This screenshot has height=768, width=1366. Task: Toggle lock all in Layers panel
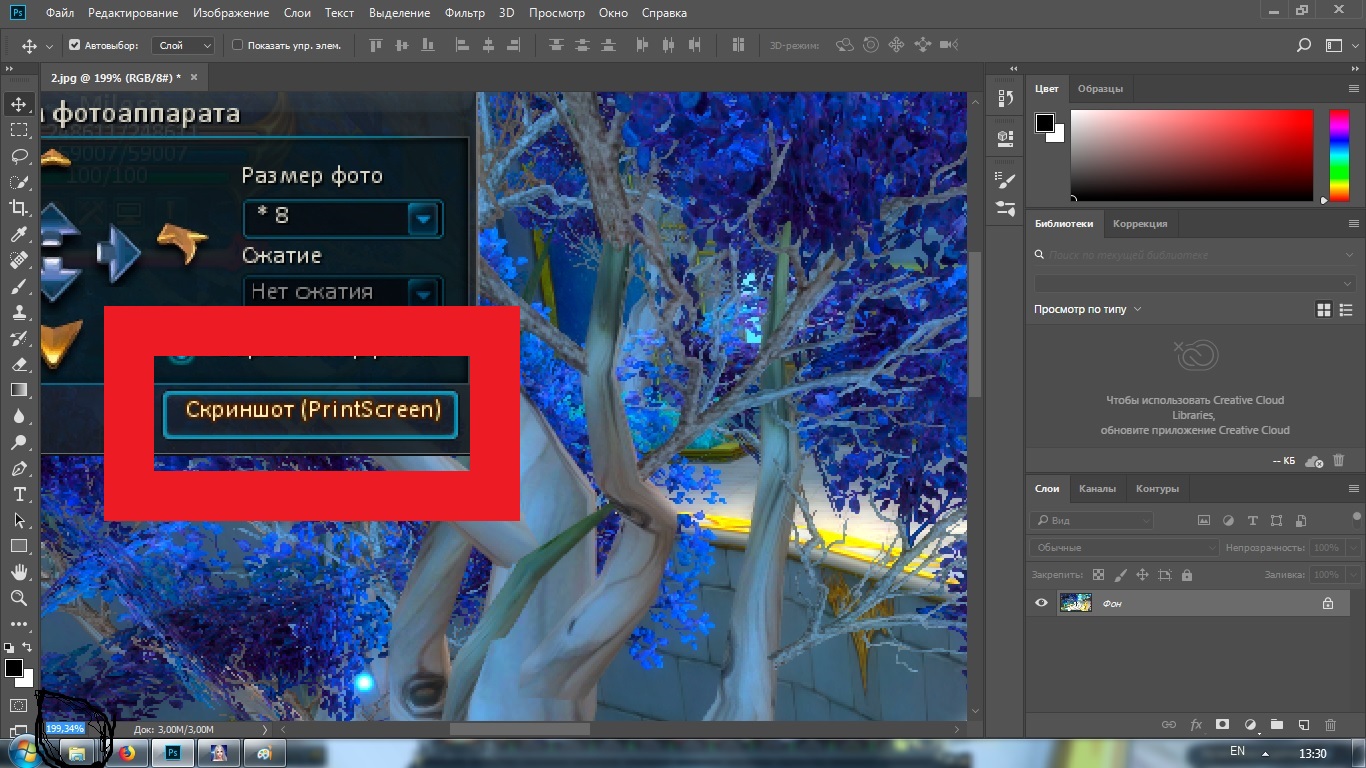click(x=1186, y=575)
